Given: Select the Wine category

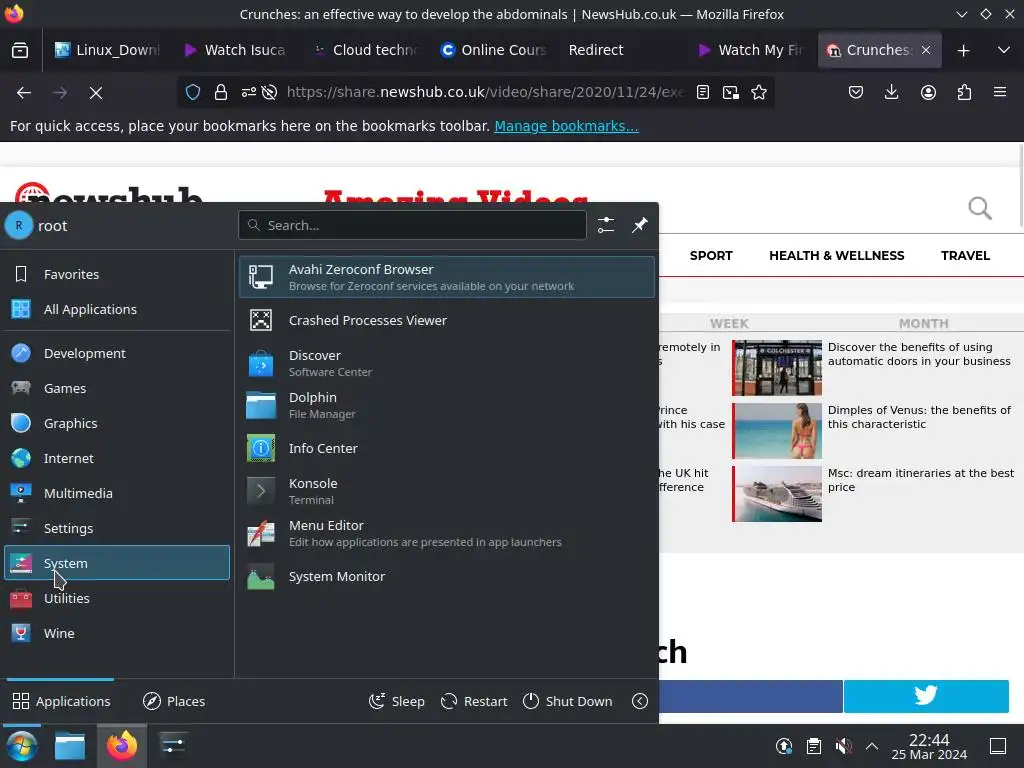Looking at the screenshot, I should [x=117, y=633].
